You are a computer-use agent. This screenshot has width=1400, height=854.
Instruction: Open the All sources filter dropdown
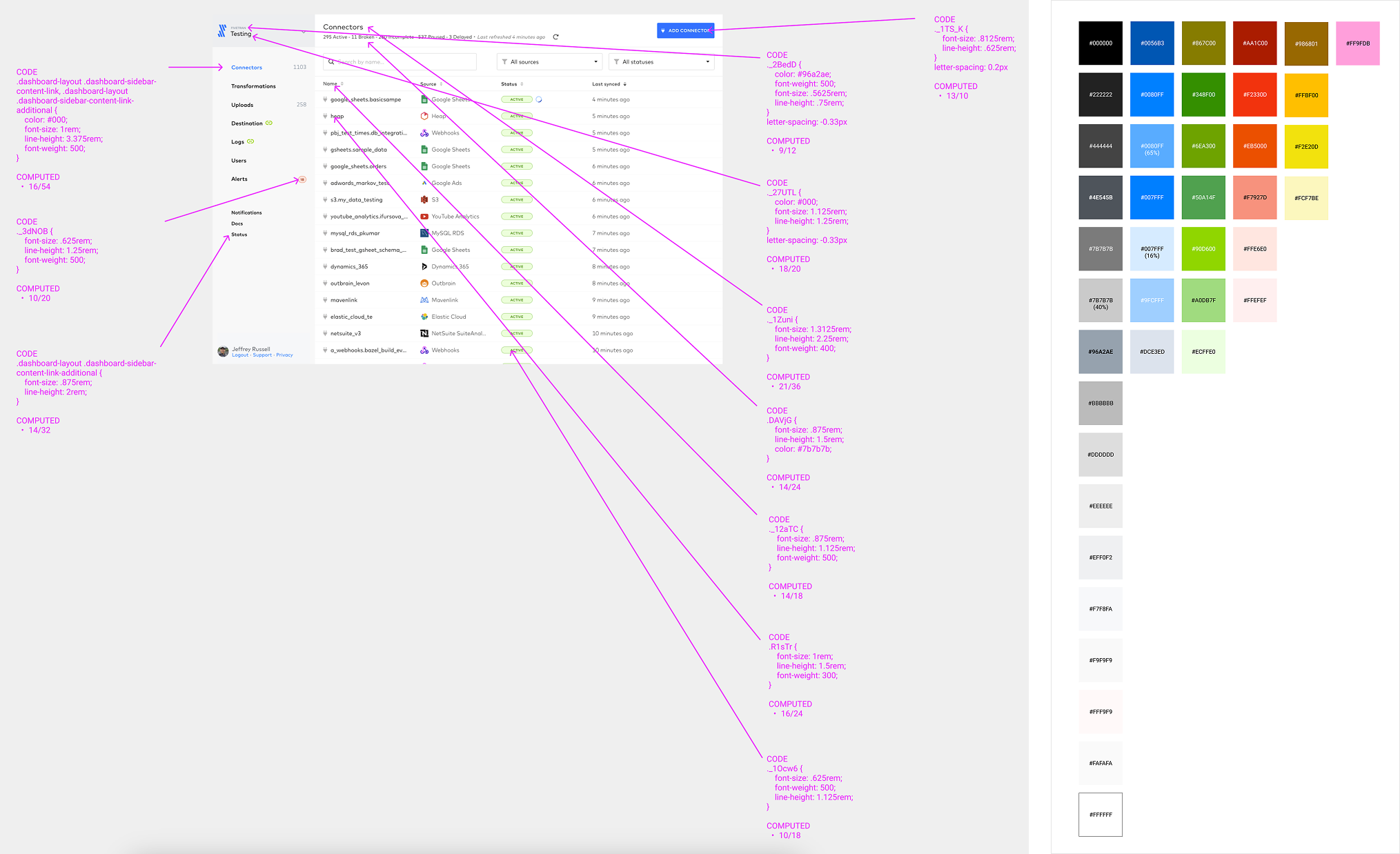(x=549, y=62)
